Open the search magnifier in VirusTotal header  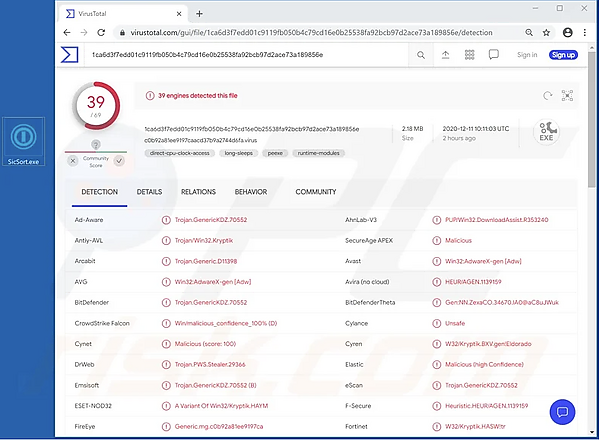click(421, 55)
